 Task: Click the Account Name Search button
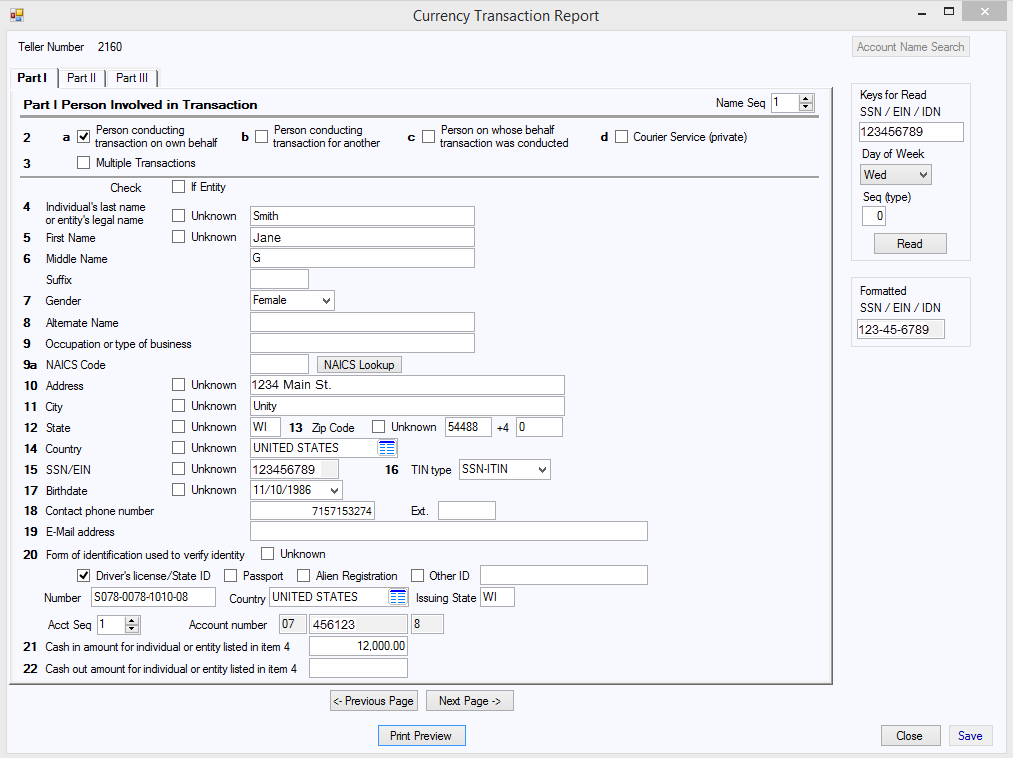tap(910, 47)
